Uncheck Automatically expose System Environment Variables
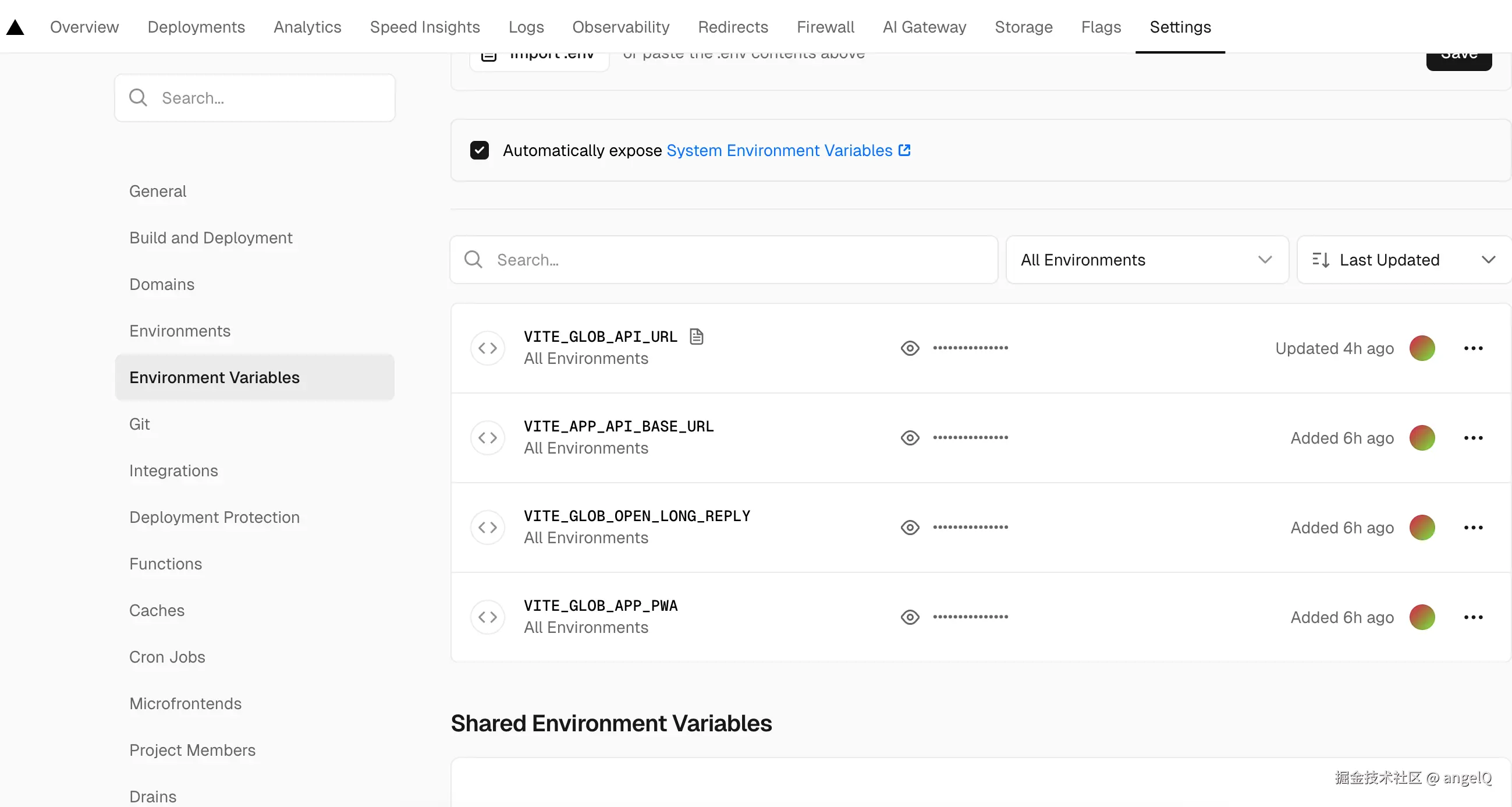Viewport: 1512px width, 807px height. 479,150
